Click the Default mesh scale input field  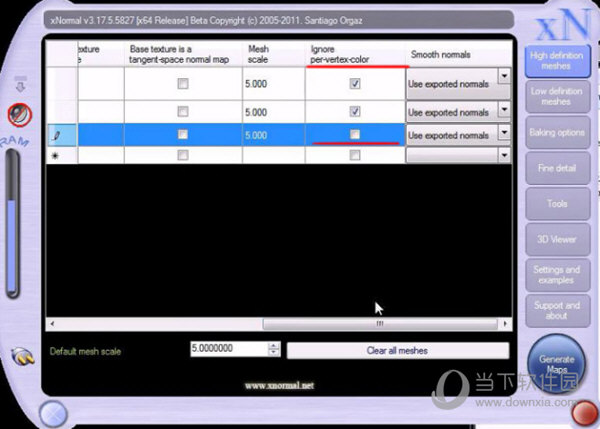[x=229, y=349]
